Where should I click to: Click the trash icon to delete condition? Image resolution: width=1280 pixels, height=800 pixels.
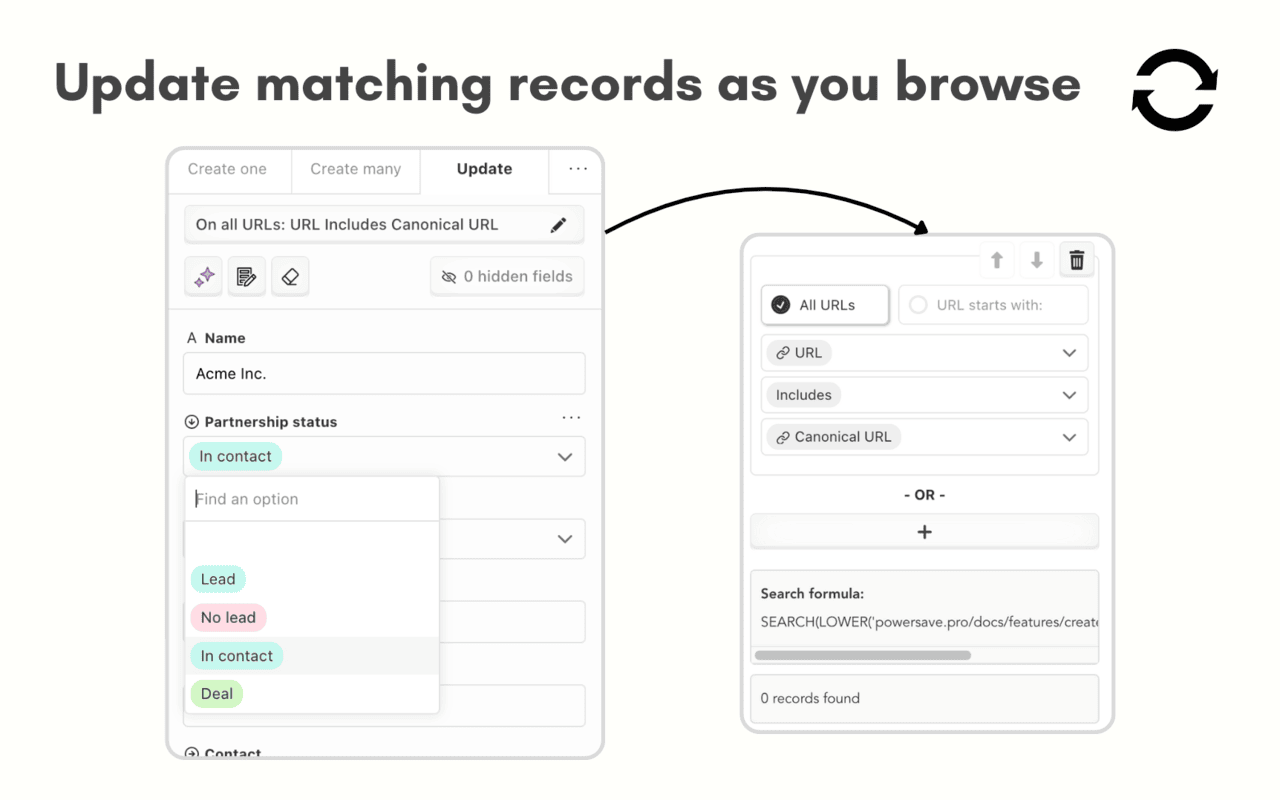pyautogui.click(x=1077, y=260)
